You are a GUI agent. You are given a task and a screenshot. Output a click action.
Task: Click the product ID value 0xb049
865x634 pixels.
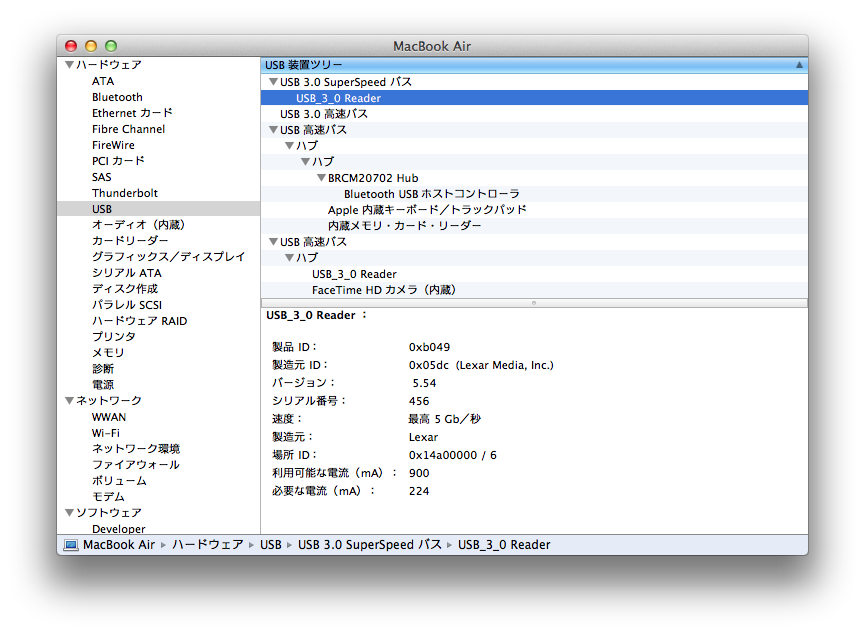429,347
